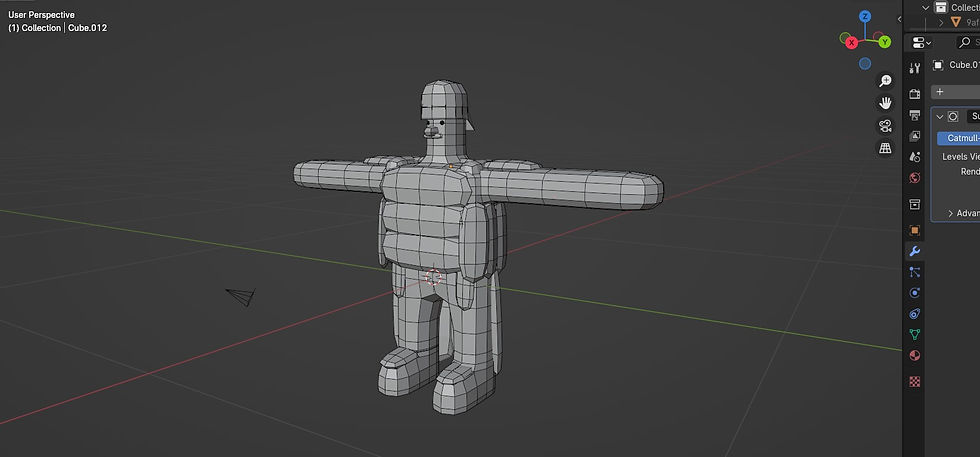Open the properties editor type dropdown
980x457 pixels.
click(922, 43)
